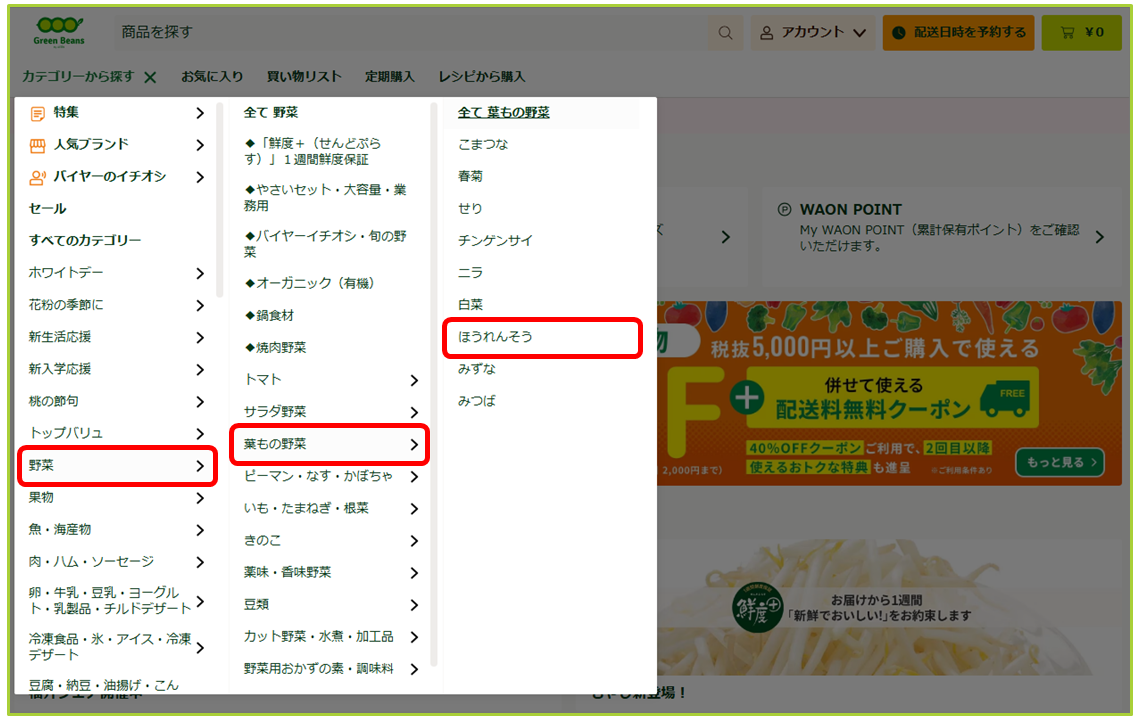Expand ピーマン・なす・かぼちゃ chevron
The height and width of the screenshot is (720, 1136).
tap(414, 477)
